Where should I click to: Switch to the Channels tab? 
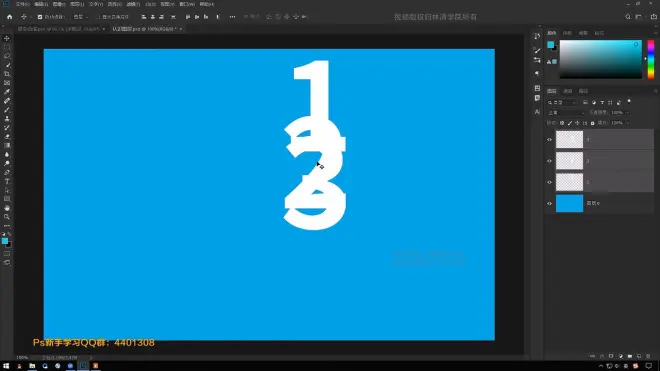point(567,91)
